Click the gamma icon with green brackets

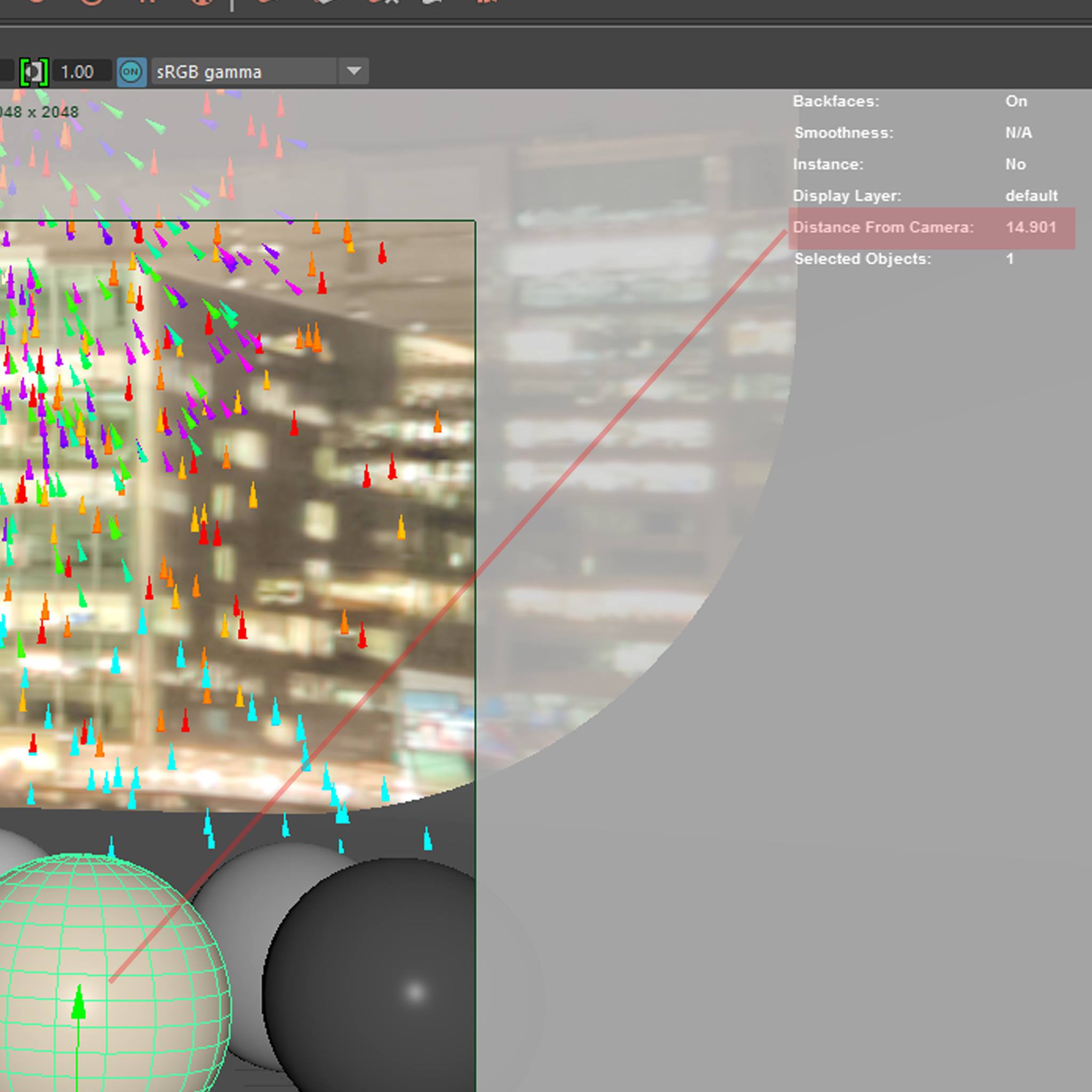click(x=34, y=72)
